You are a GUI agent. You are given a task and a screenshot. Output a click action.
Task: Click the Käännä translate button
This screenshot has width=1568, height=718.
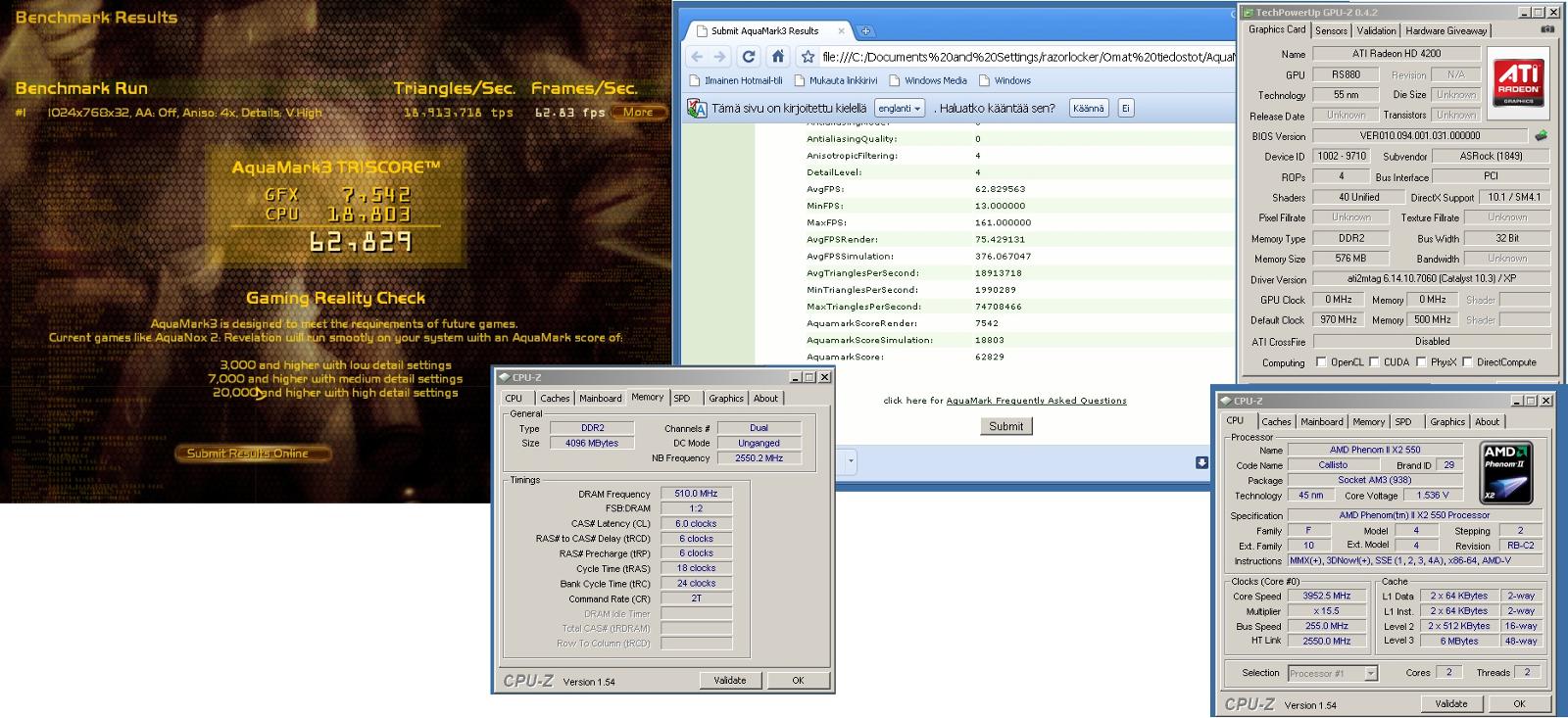(x=1088, y=108)
